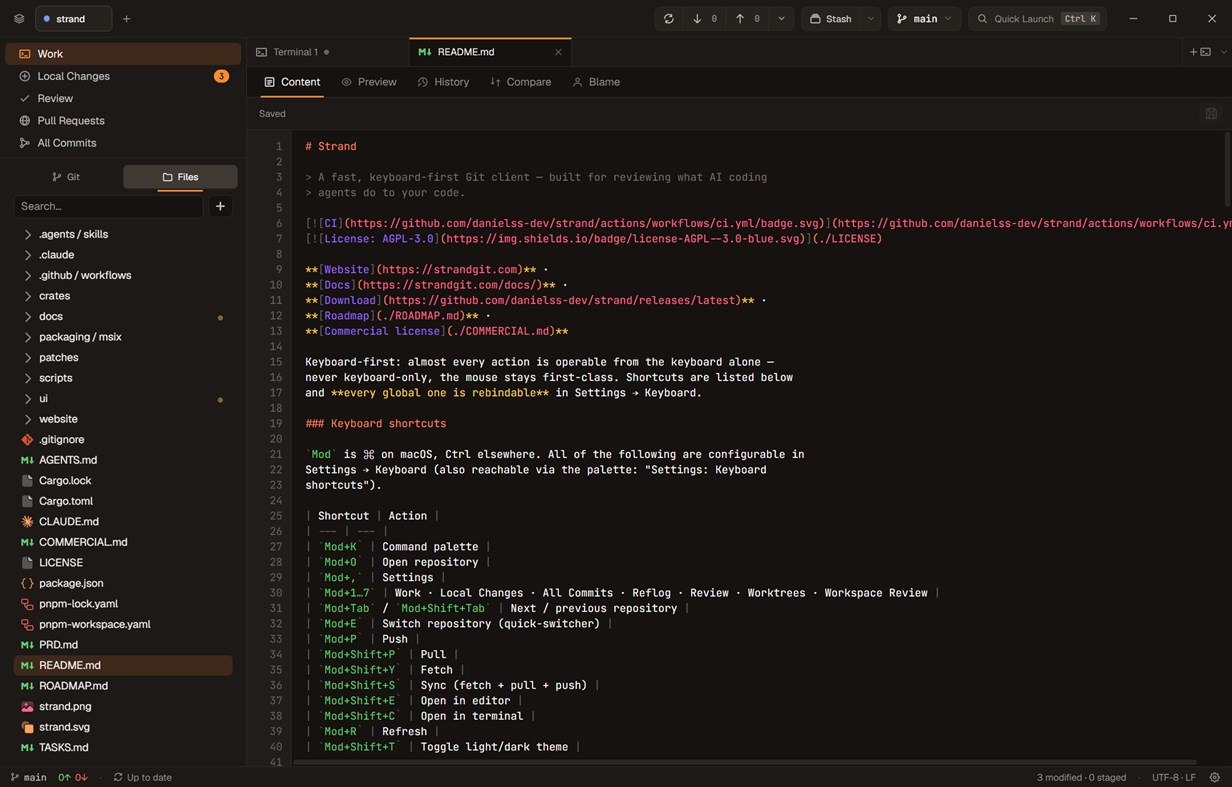Click Up to date sync status
1232x787 pixels.
point(142,777)
